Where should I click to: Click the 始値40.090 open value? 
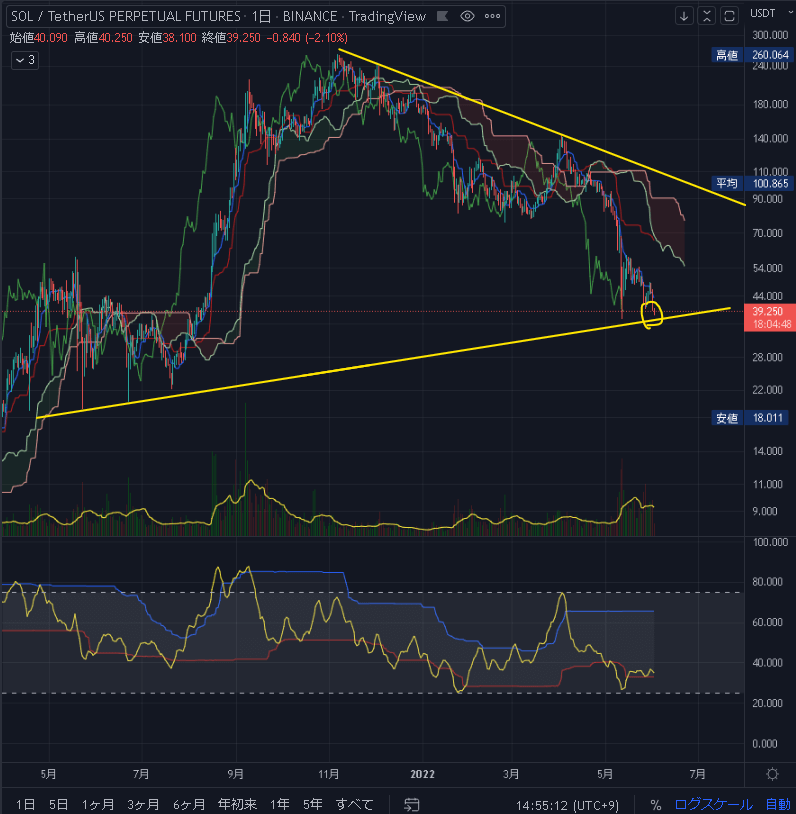[39, 38]
